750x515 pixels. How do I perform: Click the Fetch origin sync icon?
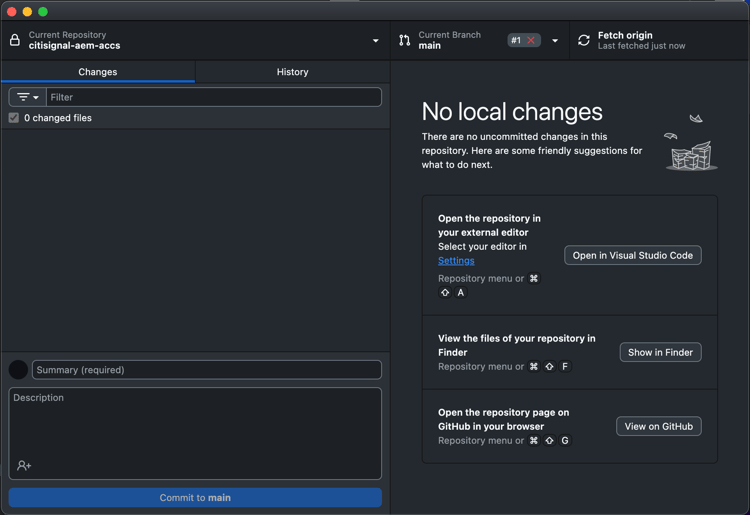click(x=584, y=40)
